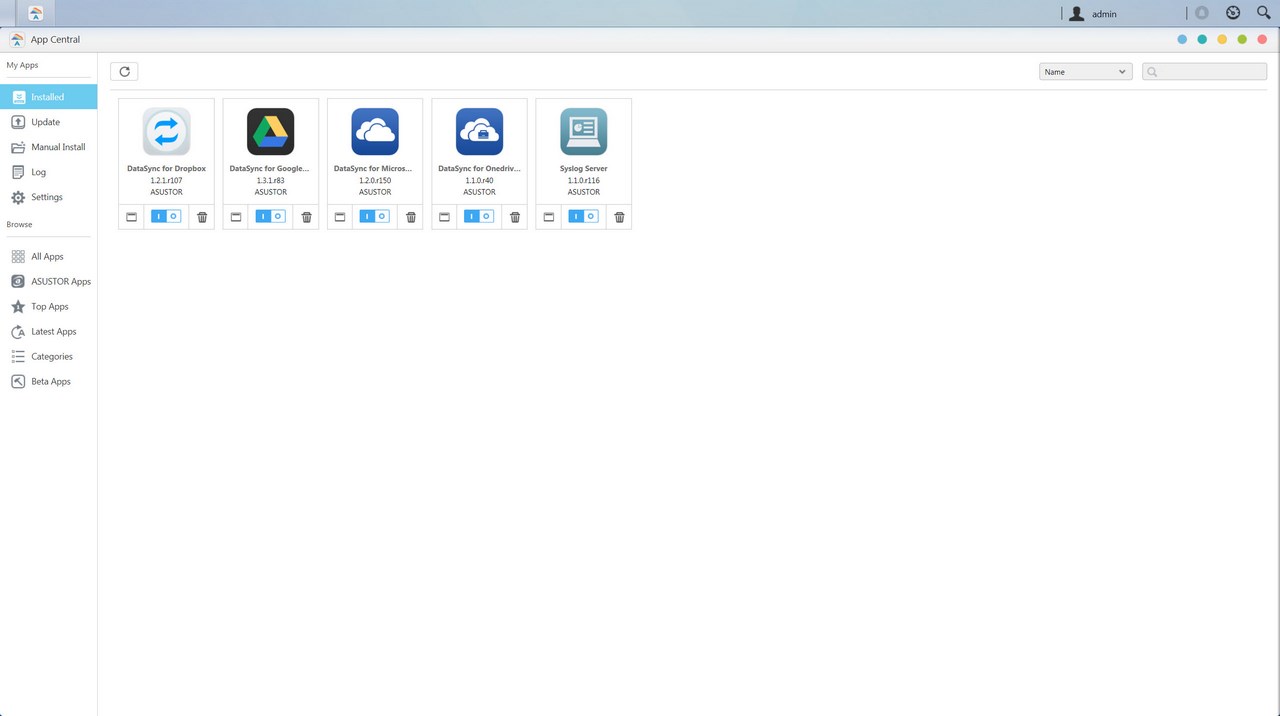This screenshot has width=1280, height=716.
Task: Open DataSync for Dropbox window icon
Action: coord(131,217)
